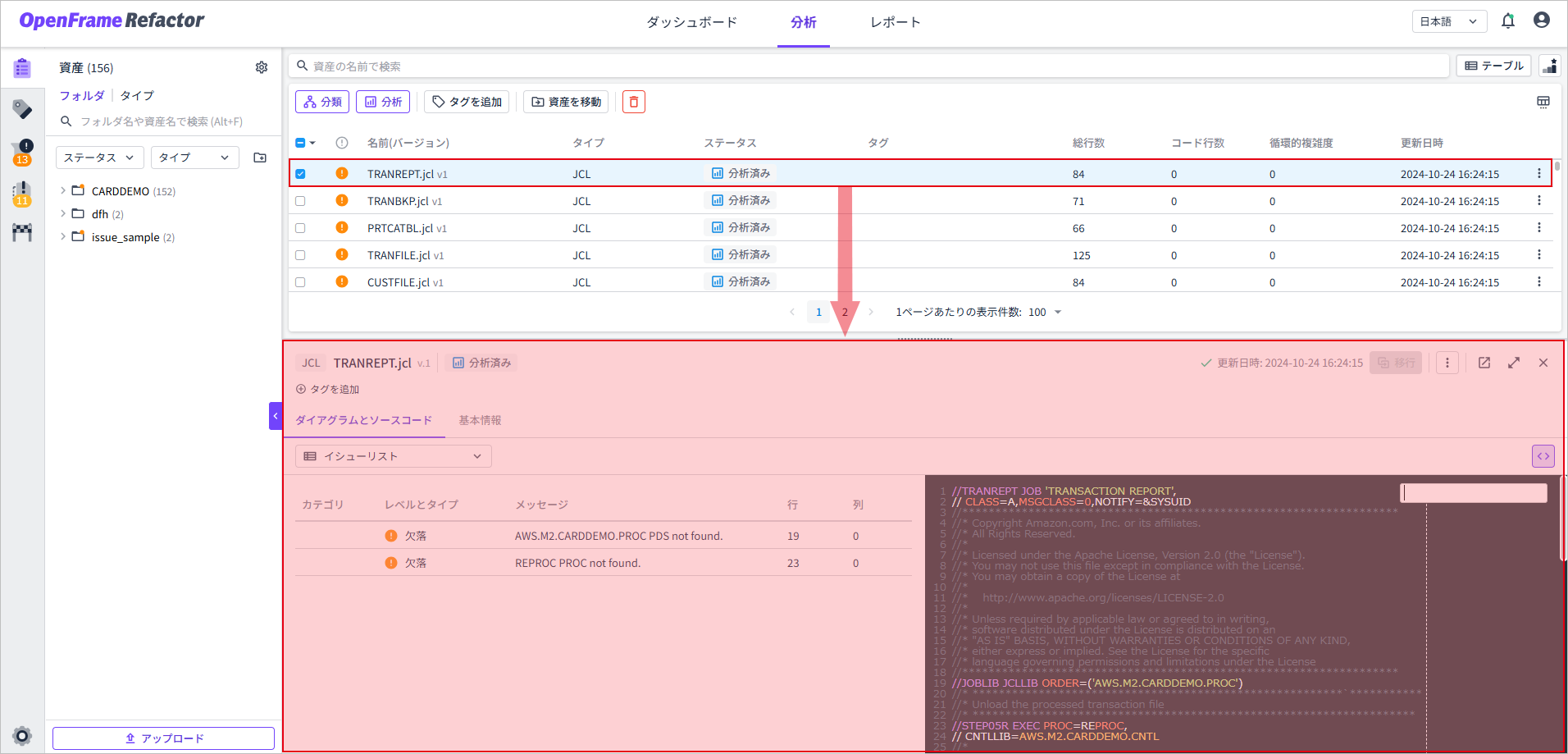Open タイプ filter dropdown

coord(194,158)
